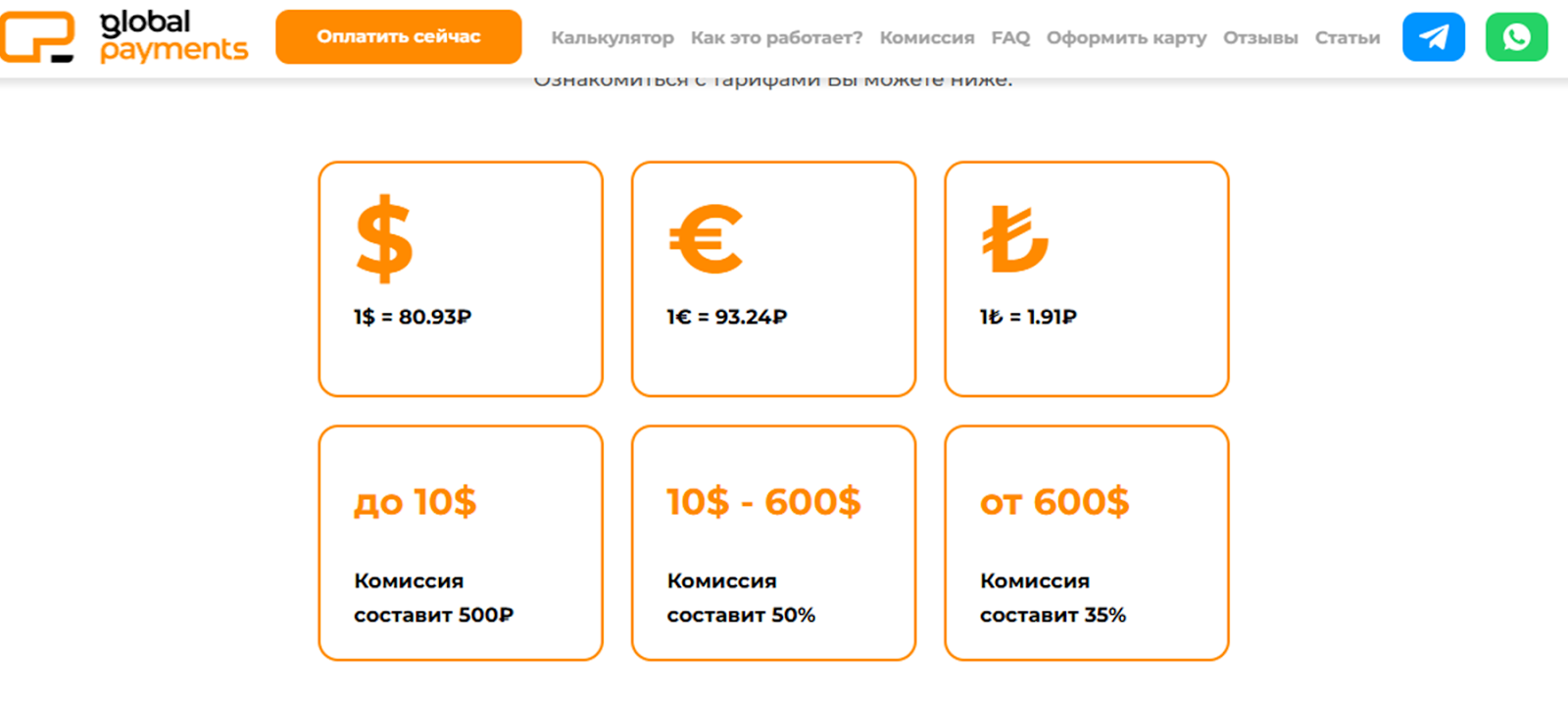Click the orange dollar sign icon
Viewport: 1568px width, 703px height.
pyautogui.click(x=384, y=238)
